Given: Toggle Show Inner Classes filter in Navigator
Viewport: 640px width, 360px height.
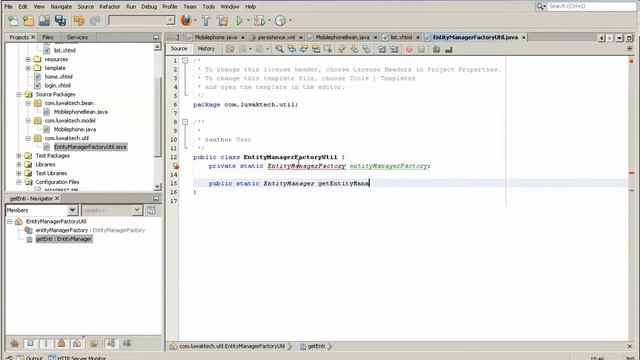Looking at the screenshot, I should [x=77, y=343].
